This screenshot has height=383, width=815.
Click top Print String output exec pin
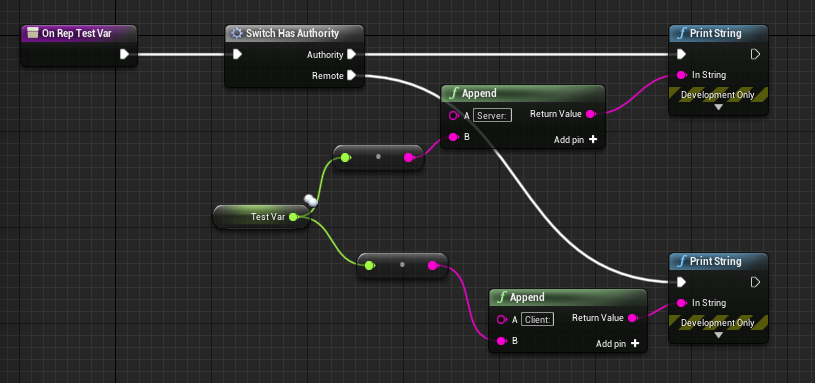point(755,54)
